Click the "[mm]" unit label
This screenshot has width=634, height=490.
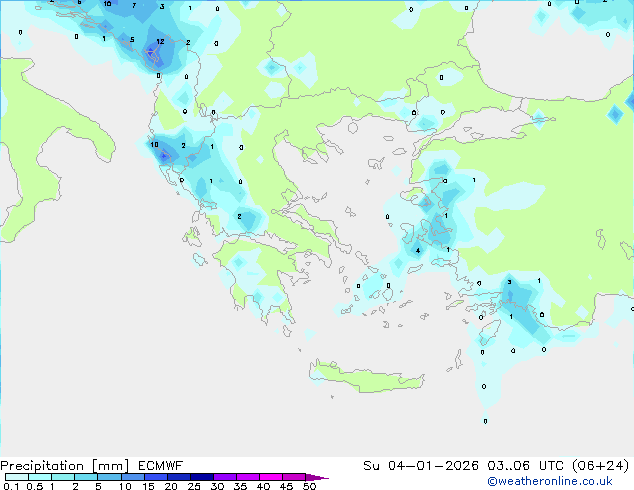coord(111,466)
